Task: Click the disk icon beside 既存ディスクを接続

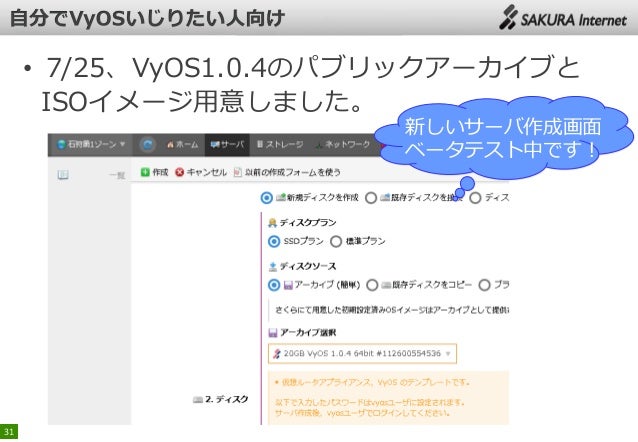Action: 385,197
